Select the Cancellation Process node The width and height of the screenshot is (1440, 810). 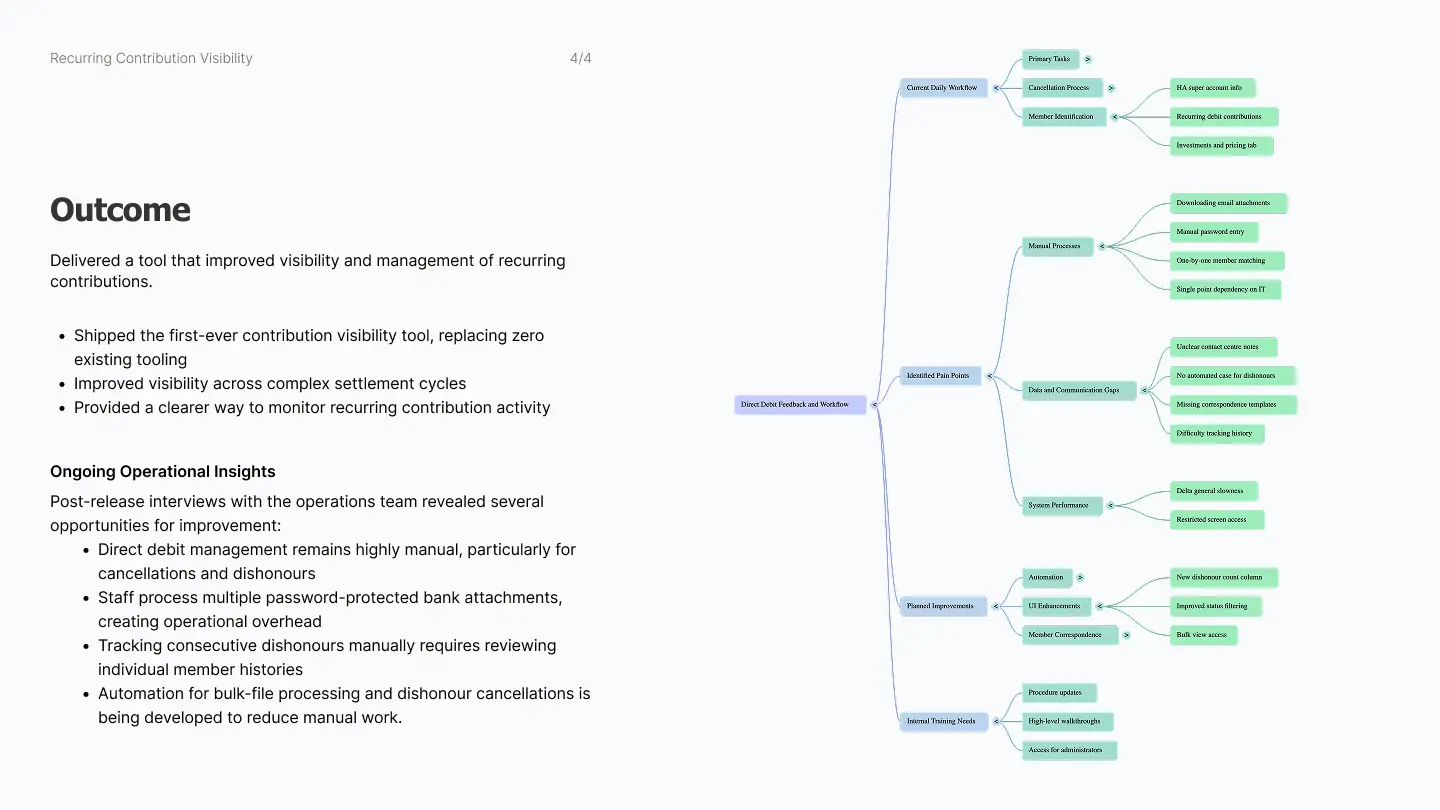tap(1062, 88)
